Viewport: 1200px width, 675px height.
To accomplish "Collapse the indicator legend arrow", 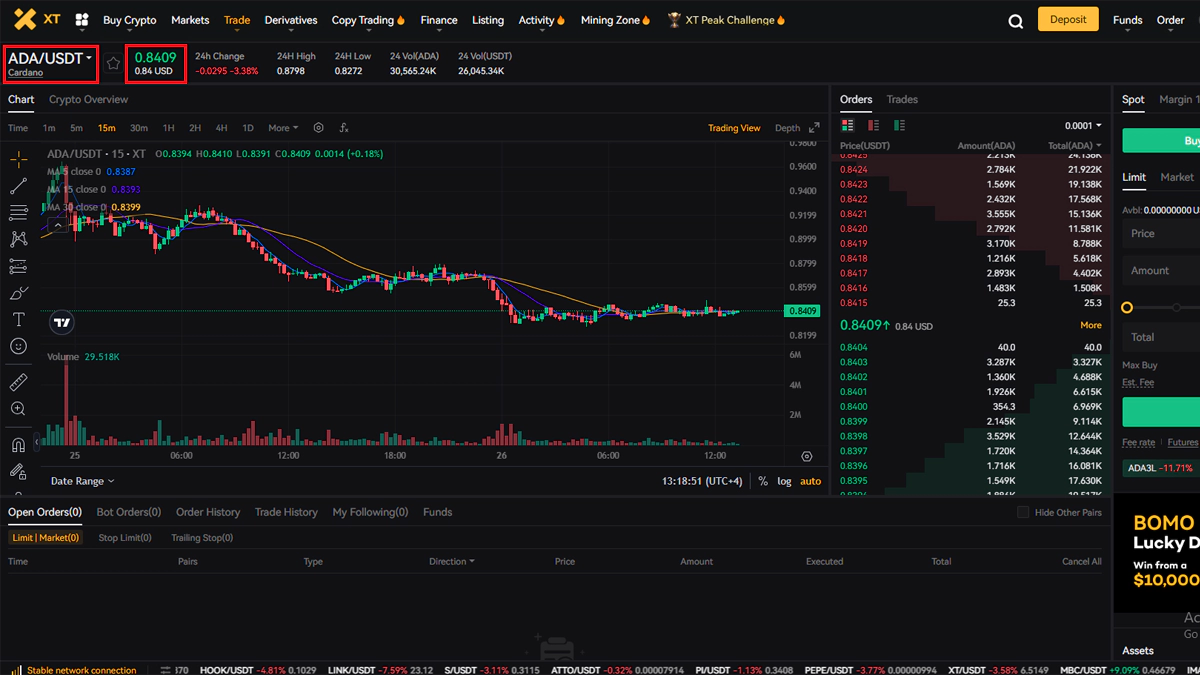I will pyautogui.click(x=58, y=226).
